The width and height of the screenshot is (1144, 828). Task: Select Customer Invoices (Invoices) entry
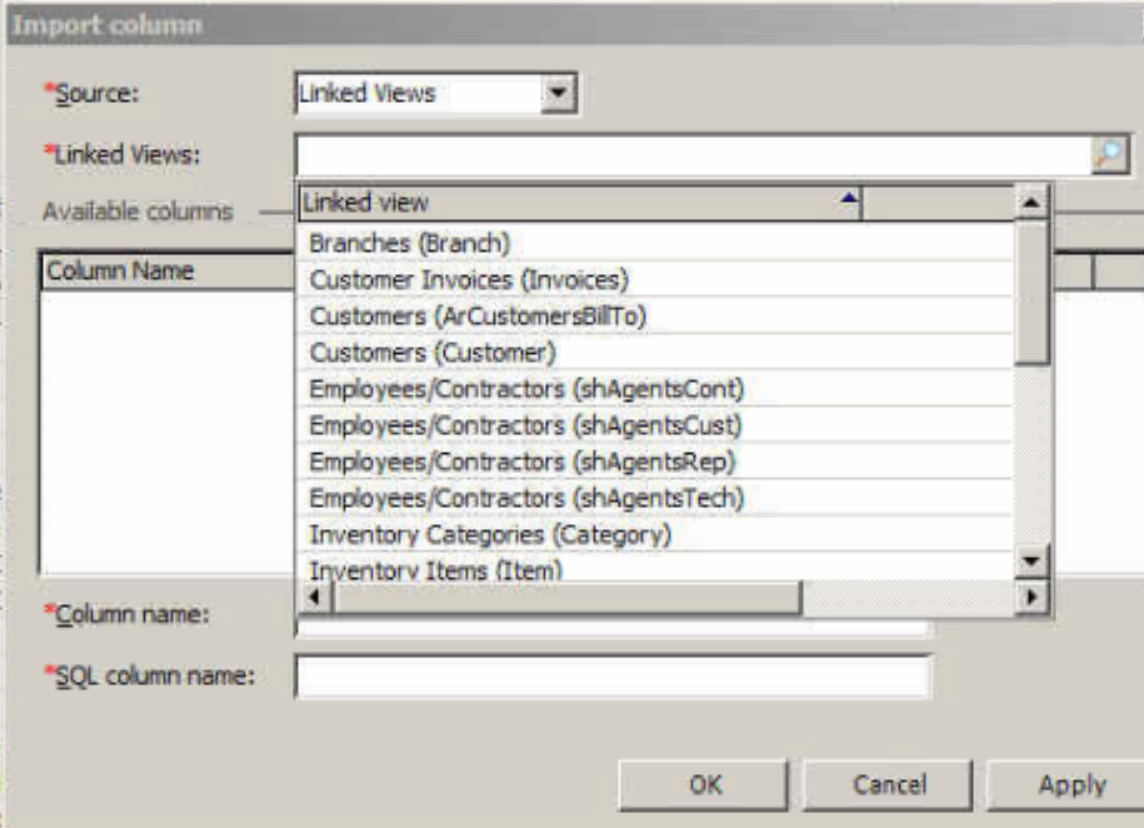[655, 279]
